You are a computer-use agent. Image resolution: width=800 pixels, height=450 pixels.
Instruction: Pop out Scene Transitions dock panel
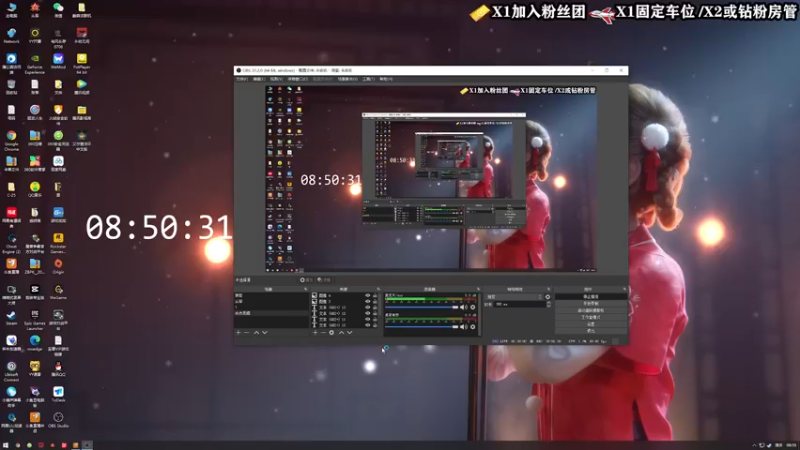click(x=548, y=289)
